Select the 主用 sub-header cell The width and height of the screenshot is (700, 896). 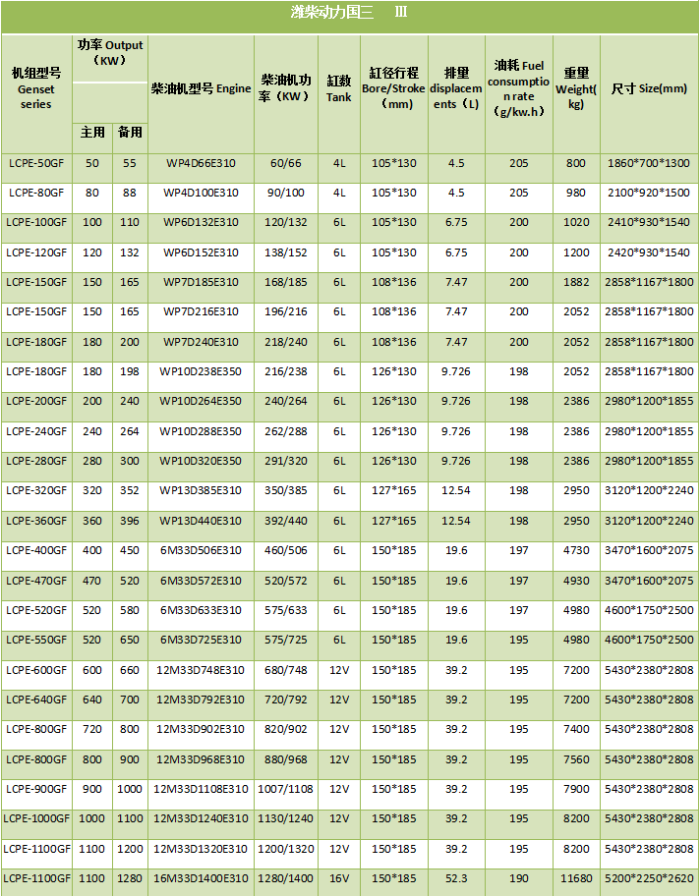click(x=92, y=132)
